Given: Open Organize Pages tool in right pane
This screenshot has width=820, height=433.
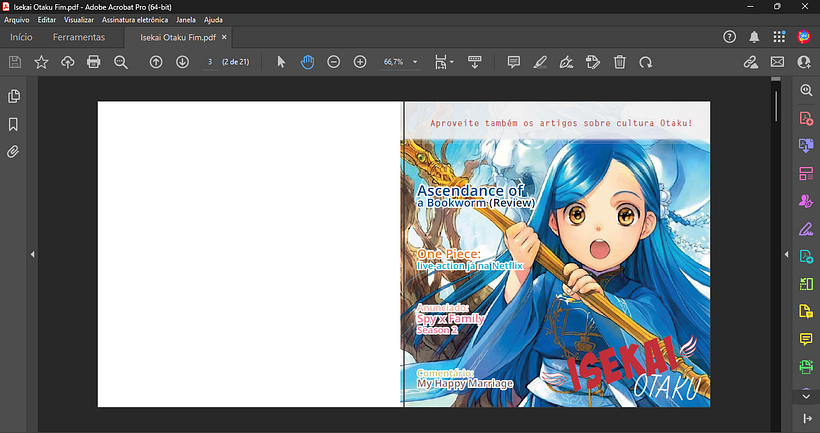Looking at the screenshot, I should [806, 174].
